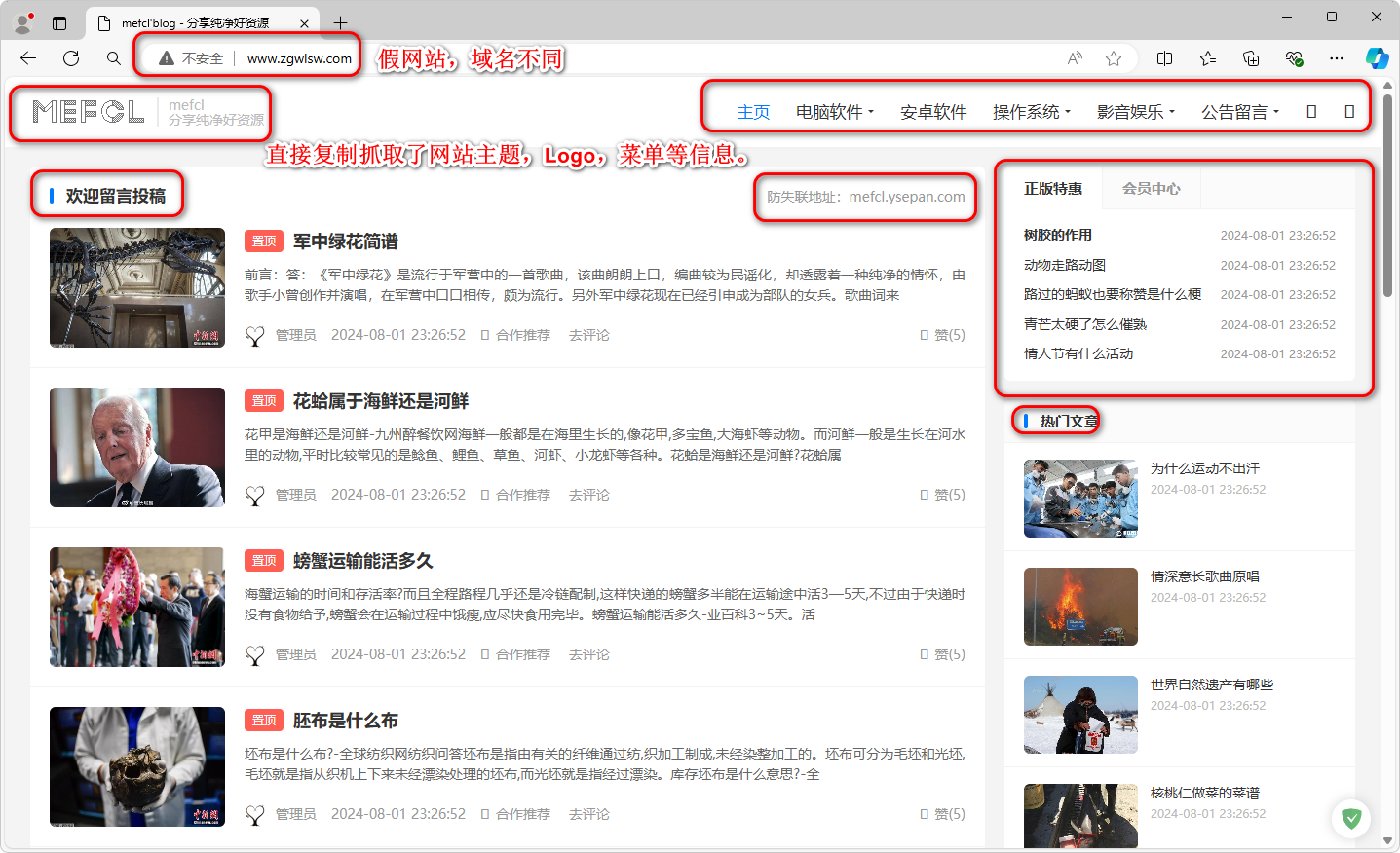This screenshot has height=853, width=1400.
Task: Open the article 胚布是什么布
Action: [x=346, y=721]
